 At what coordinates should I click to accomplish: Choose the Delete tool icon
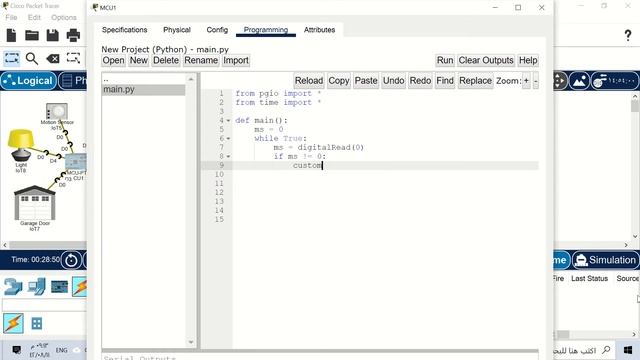pos(53,59)
